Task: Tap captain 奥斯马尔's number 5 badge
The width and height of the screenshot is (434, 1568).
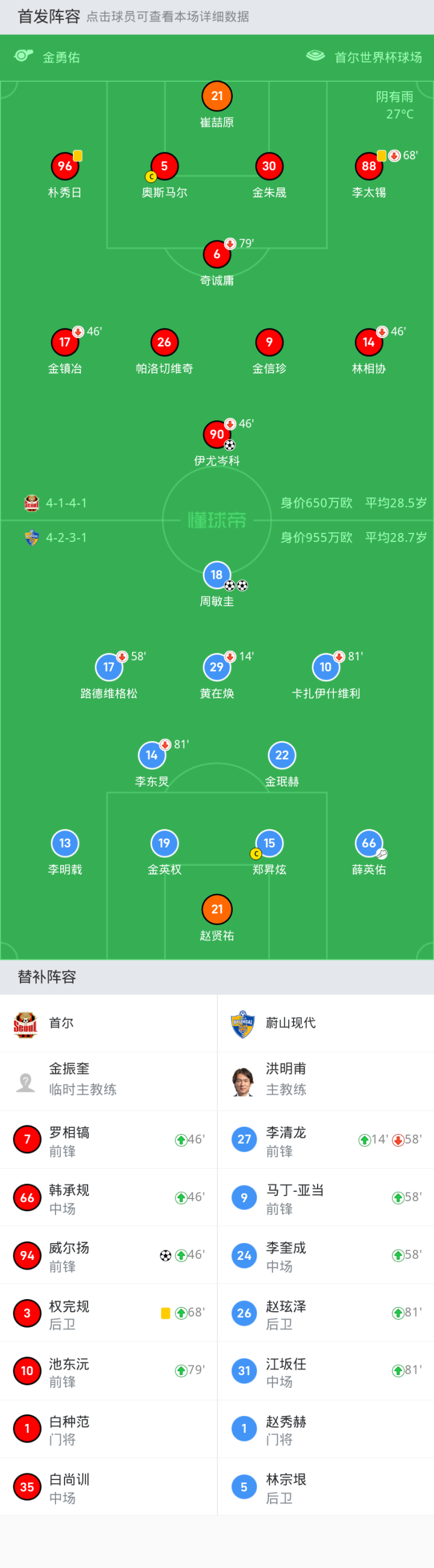Action: pos(165,166)
